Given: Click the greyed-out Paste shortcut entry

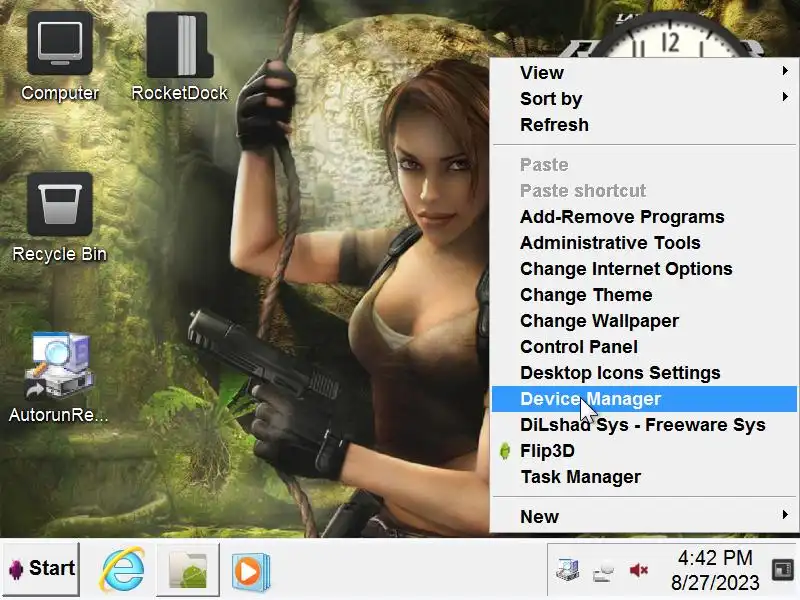Looking at the screenshot, I should (x=644, y=191).
